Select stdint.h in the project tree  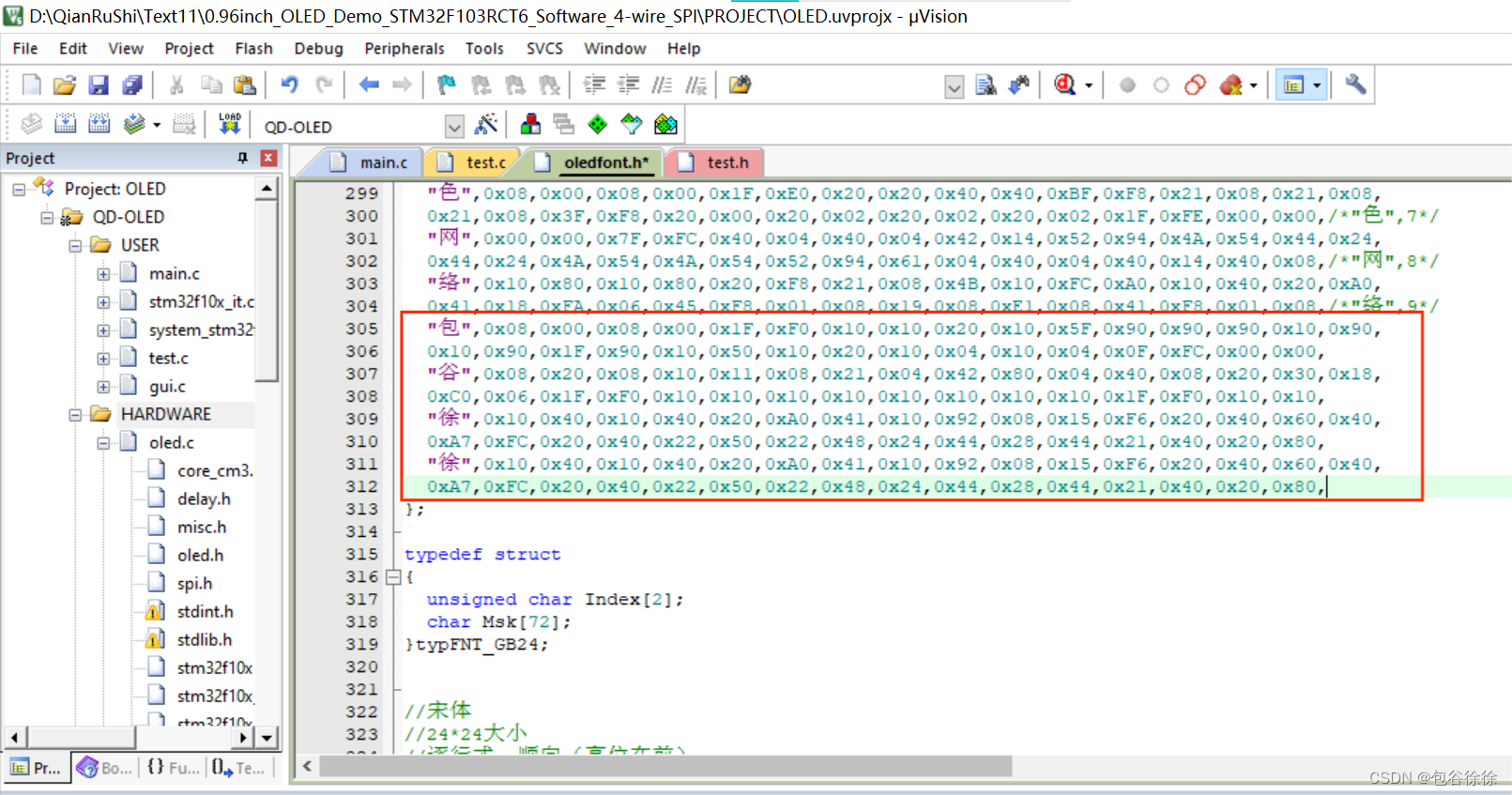click(205, 612)
